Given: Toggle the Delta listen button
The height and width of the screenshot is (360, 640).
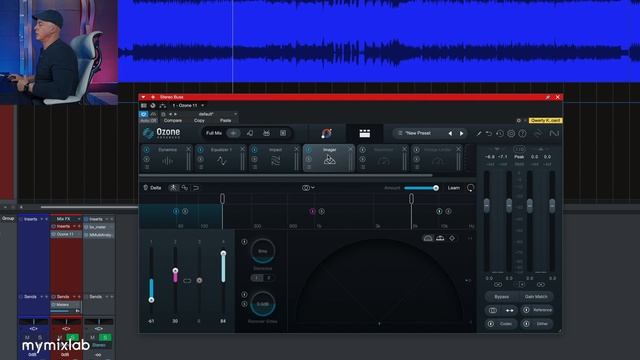Looking at the screenshot, I should pos(152,188).
